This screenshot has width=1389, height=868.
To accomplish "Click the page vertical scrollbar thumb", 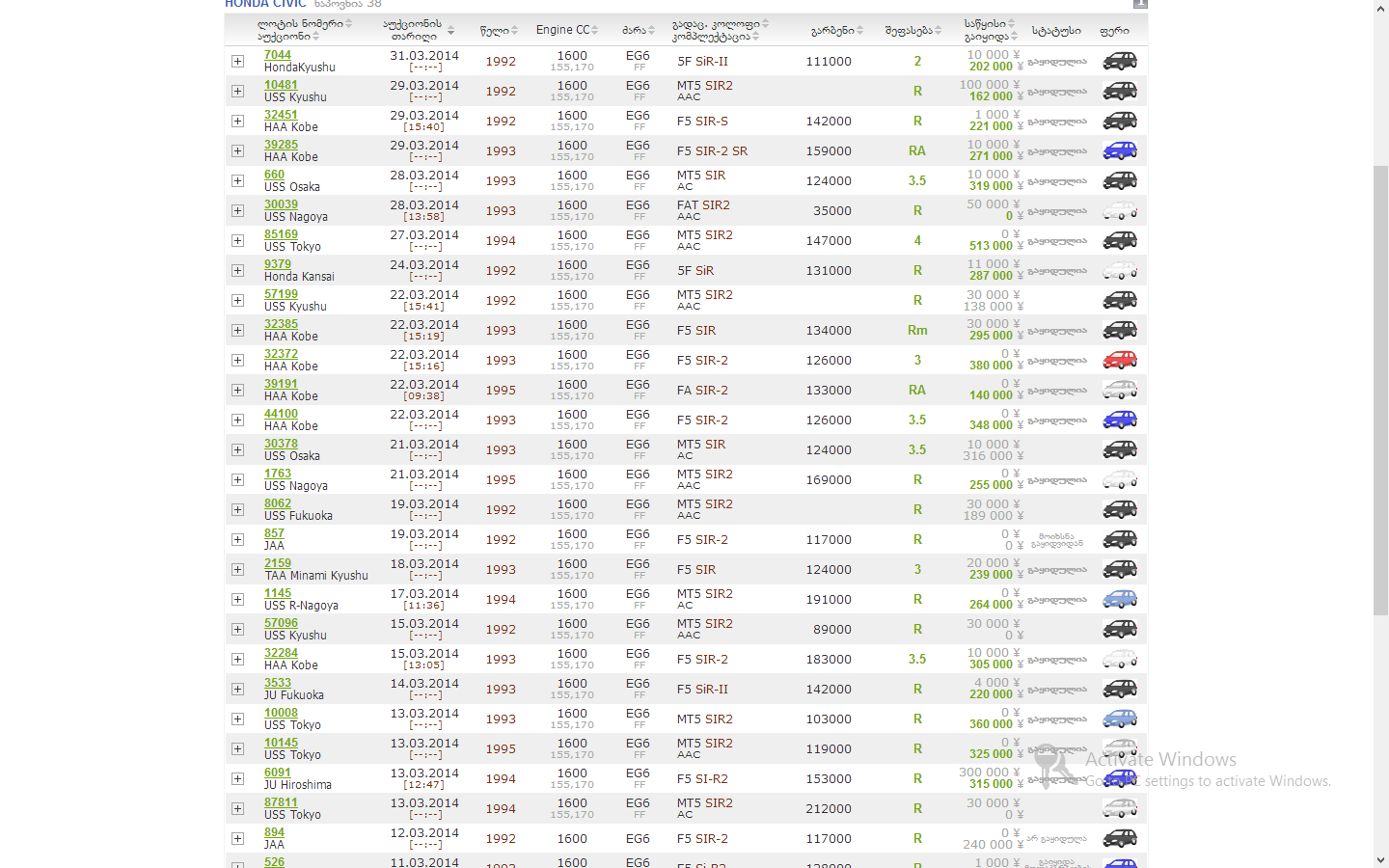I will (x=1380, y=391).
